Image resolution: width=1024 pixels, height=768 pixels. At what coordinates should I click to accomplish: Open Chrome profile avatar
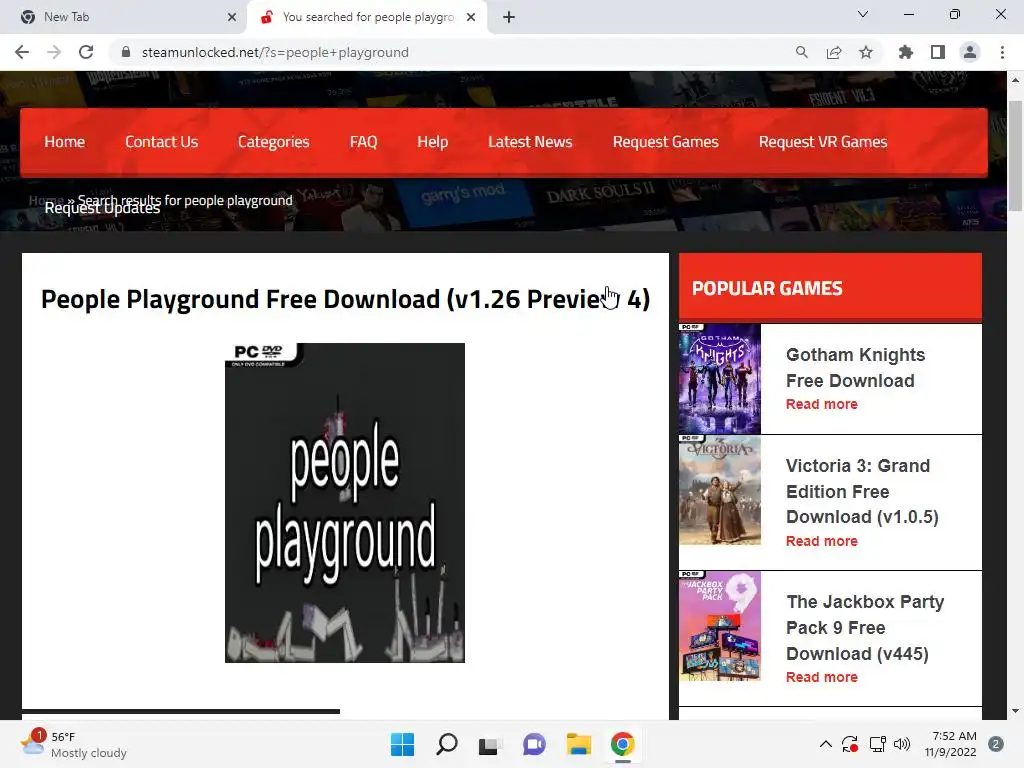click(969, 52)
